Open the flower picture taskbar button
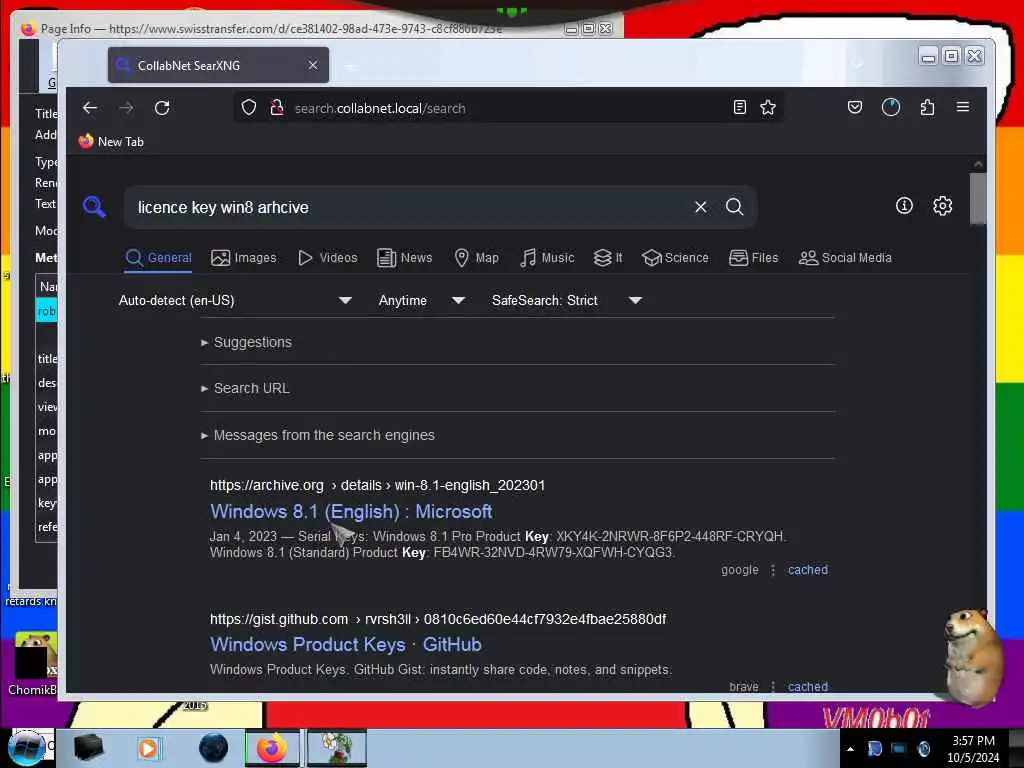The image size is (1024, 768). 337,748
